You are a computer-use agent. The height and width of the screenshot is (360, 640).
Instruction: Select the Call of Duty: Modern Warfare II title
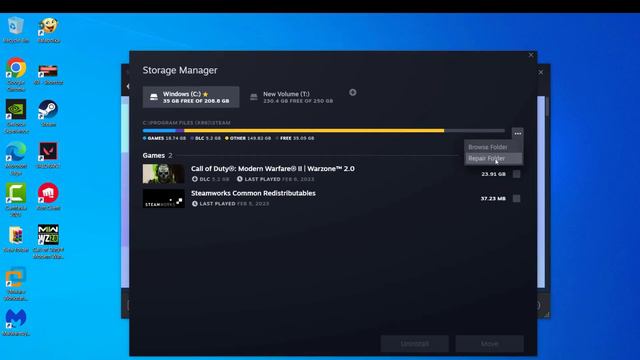273,169
